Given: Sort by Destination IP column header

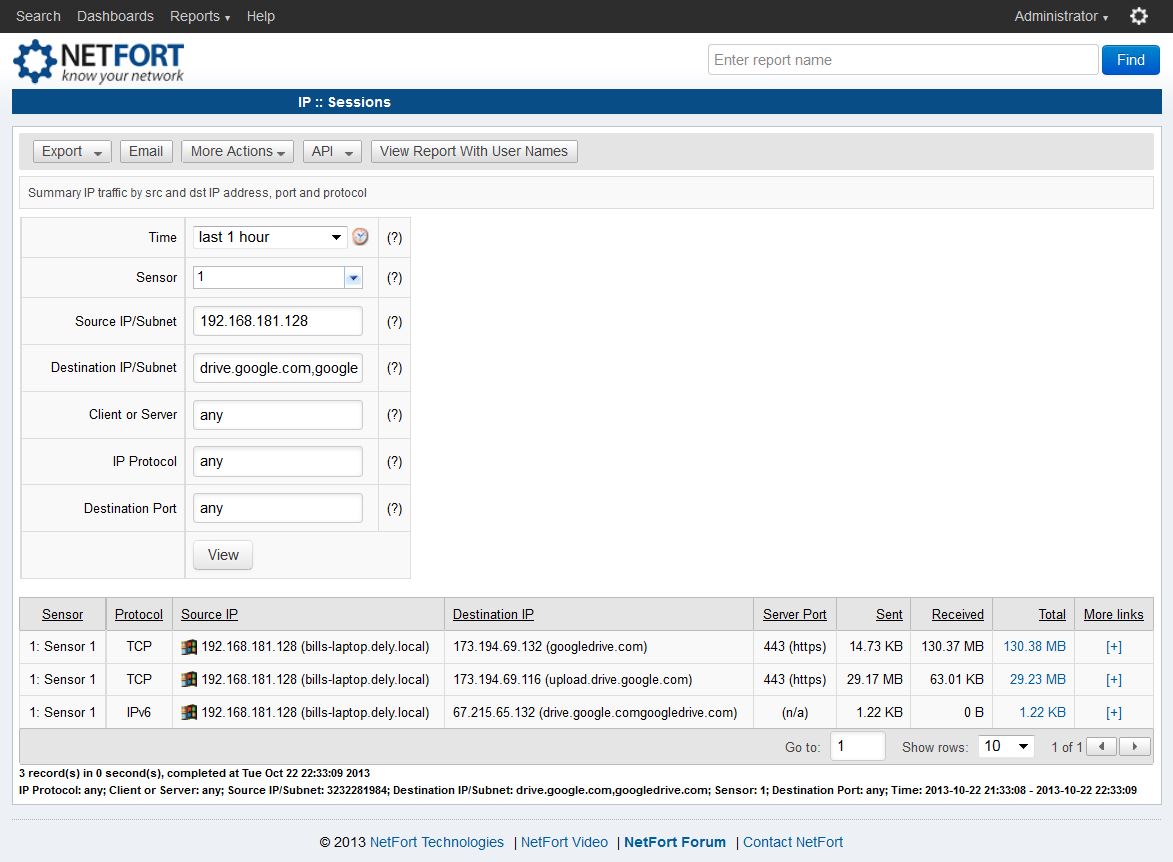Looking at the screenshot, I should pos(493,614).
